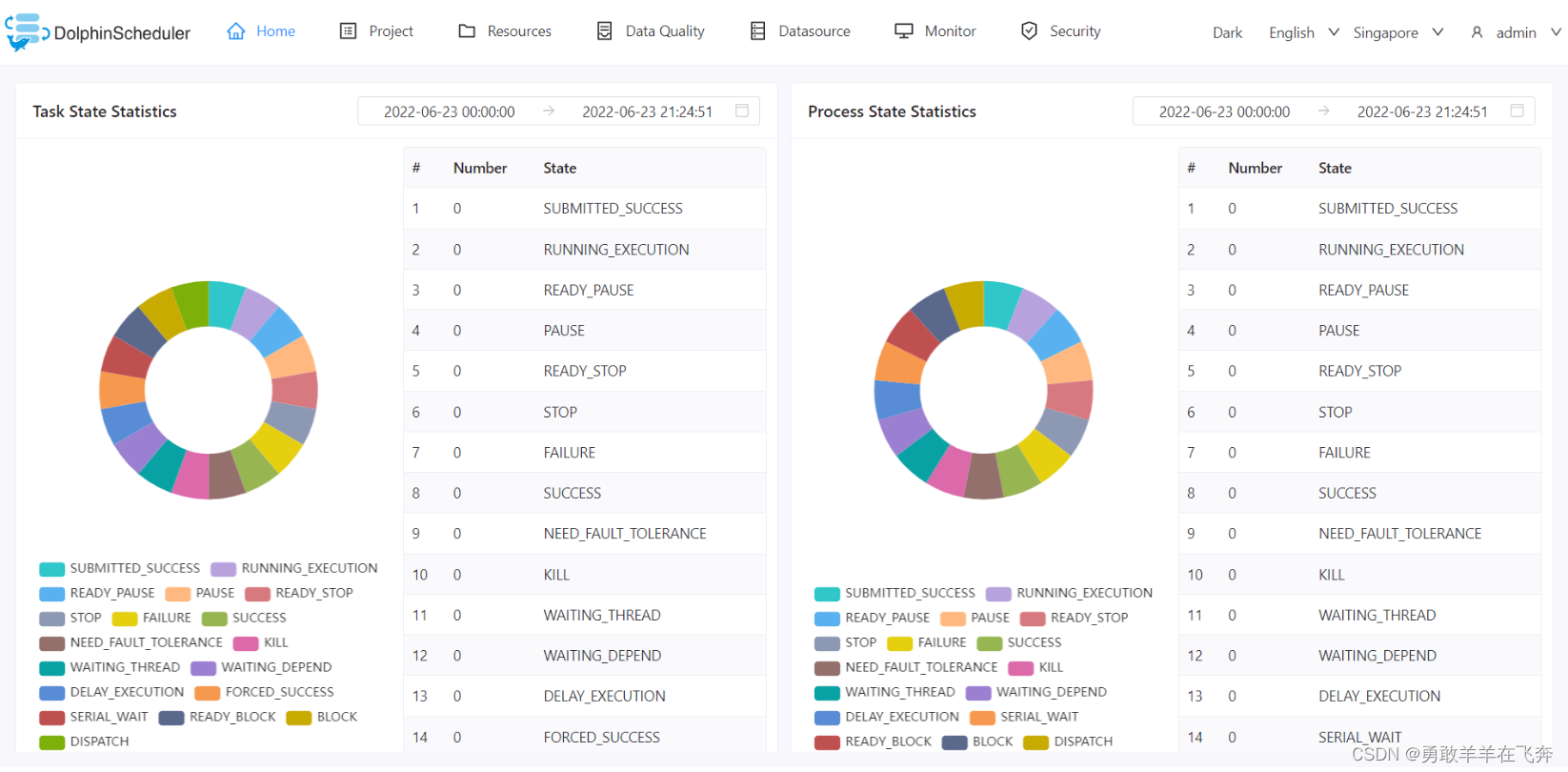1568x772 pixels.
Task: Click the DolphinScheduler logo icon
Action: click(x=27, y=31)
